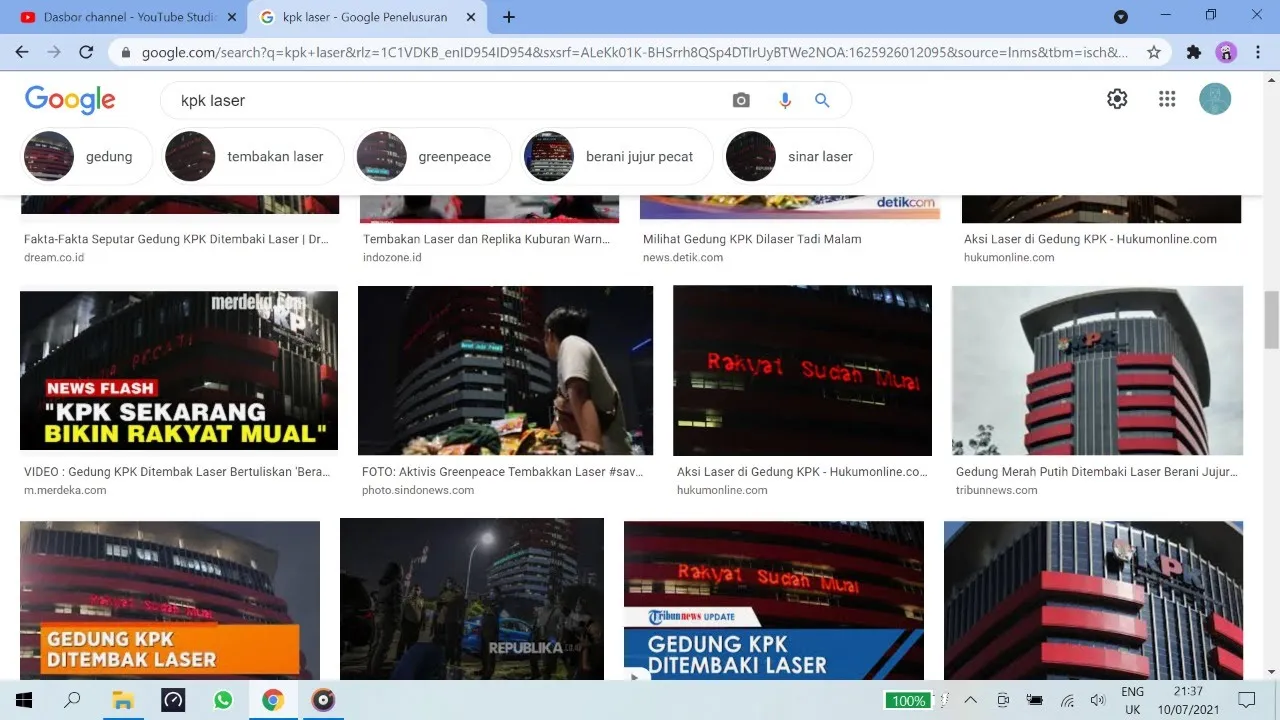Open volume control in tray
The height and width of the screenshot is (720, 1280).
[1098, 700]
